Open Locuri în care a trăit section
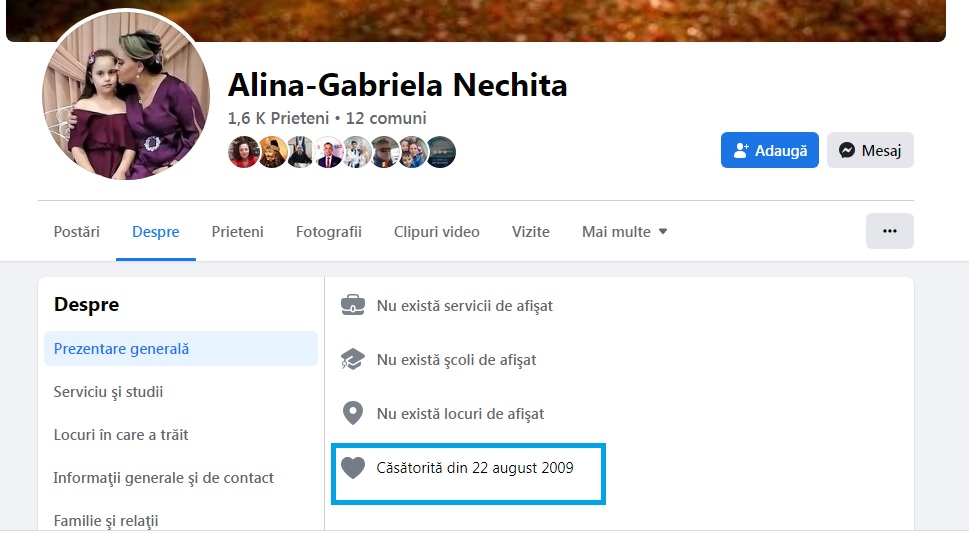969x533 pixels. (x=121, y=435)
